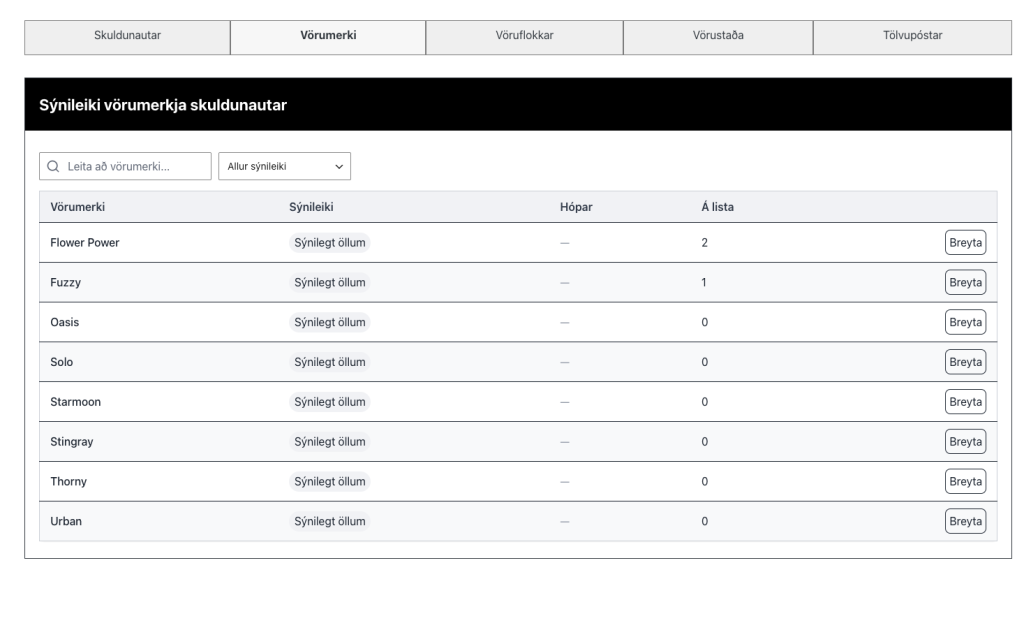Open the Vörustaða tab
Viewport: 1024px width, 637px height.
click(x=718, y=37)
